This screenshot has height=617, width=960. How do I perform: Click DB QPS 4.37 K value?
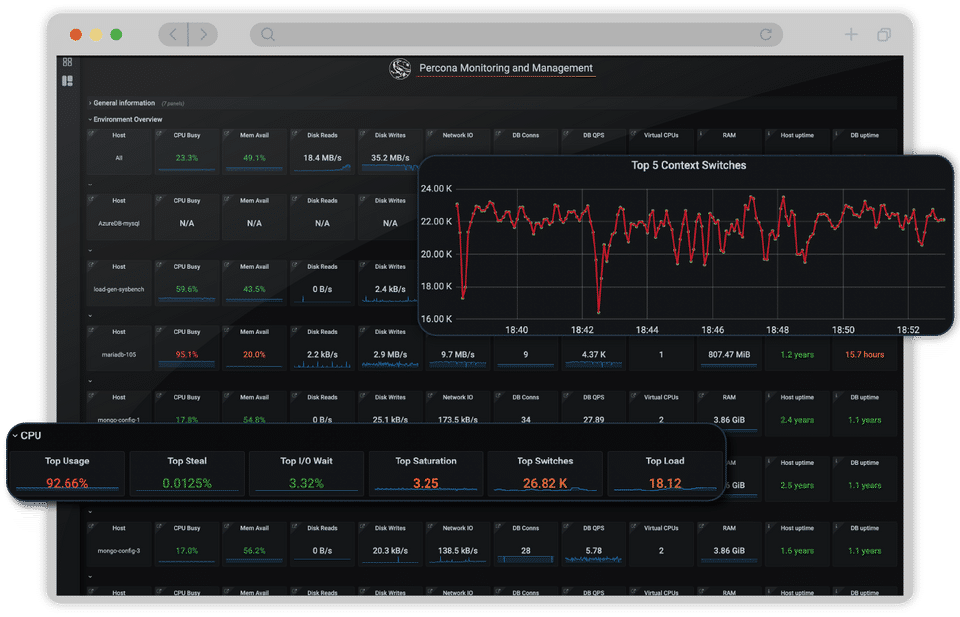point(593,354)
